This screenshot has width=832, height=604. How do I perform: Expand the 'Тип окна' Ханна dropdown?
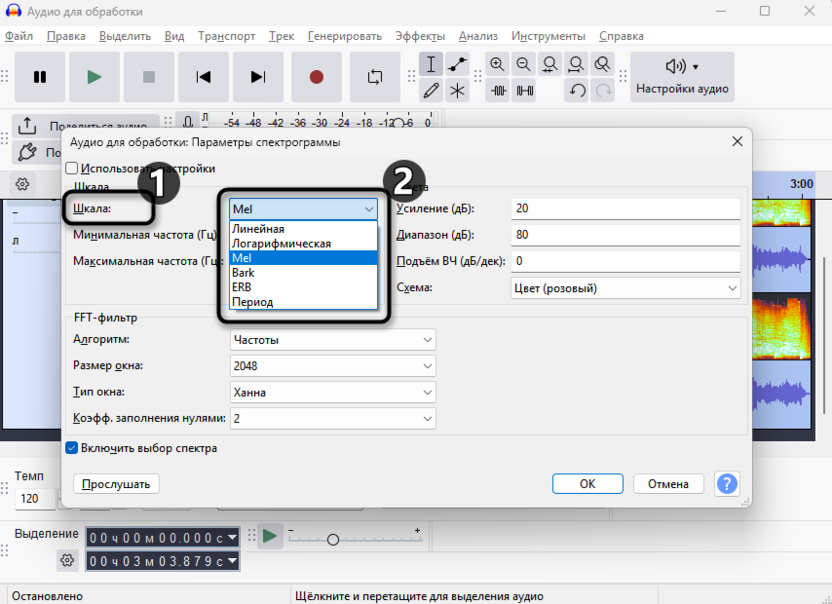coord(333,392)
